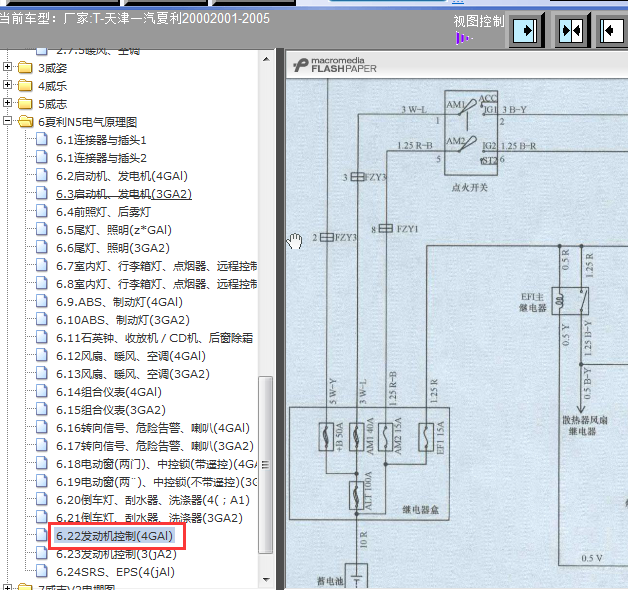Open 6.3启动机、发电机(3GA2) link
The width and height of the screenshot is (628, 590).
click(124, 194)
